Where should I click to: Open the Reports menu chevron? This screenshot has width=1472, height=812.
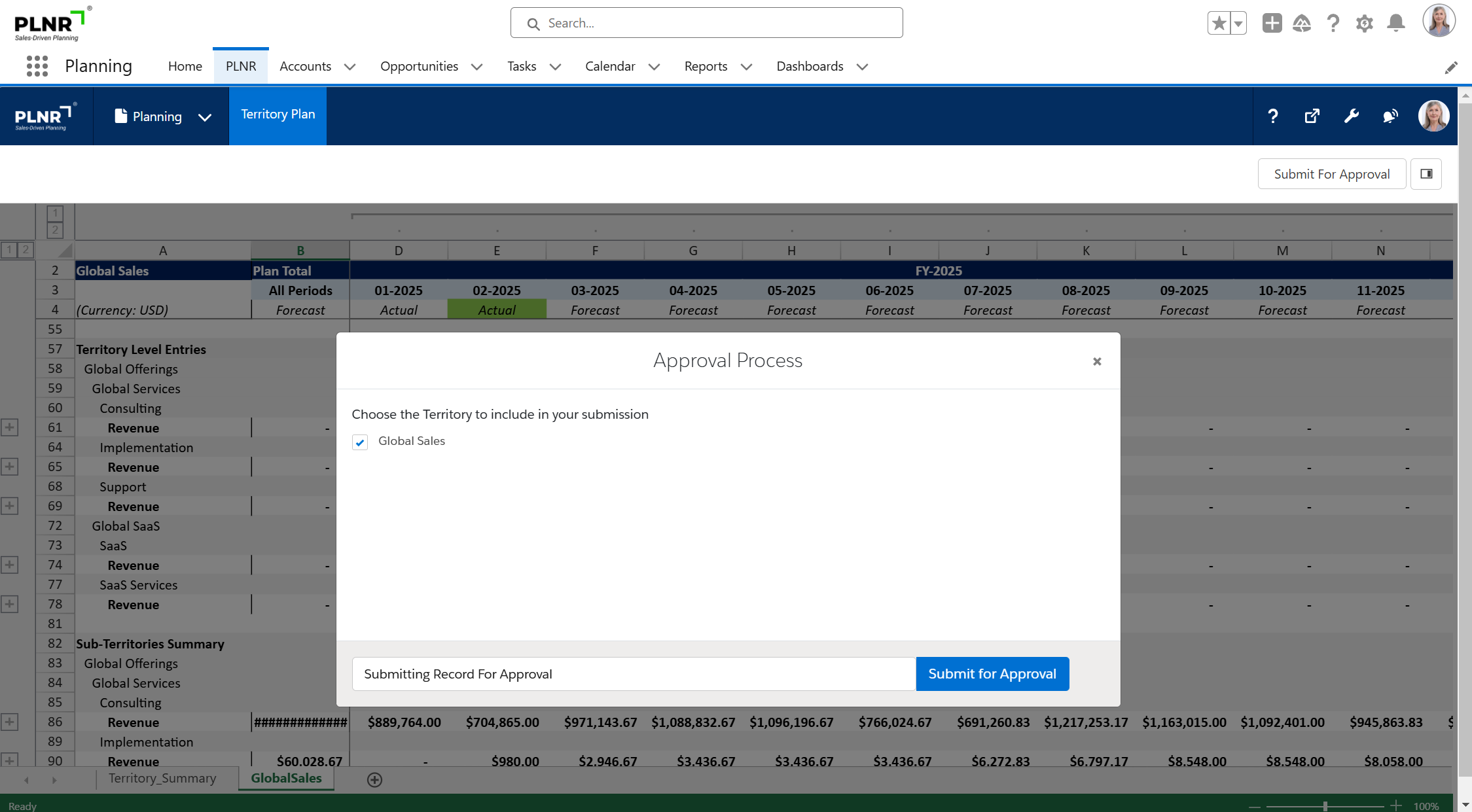click(x=746, y=67)
